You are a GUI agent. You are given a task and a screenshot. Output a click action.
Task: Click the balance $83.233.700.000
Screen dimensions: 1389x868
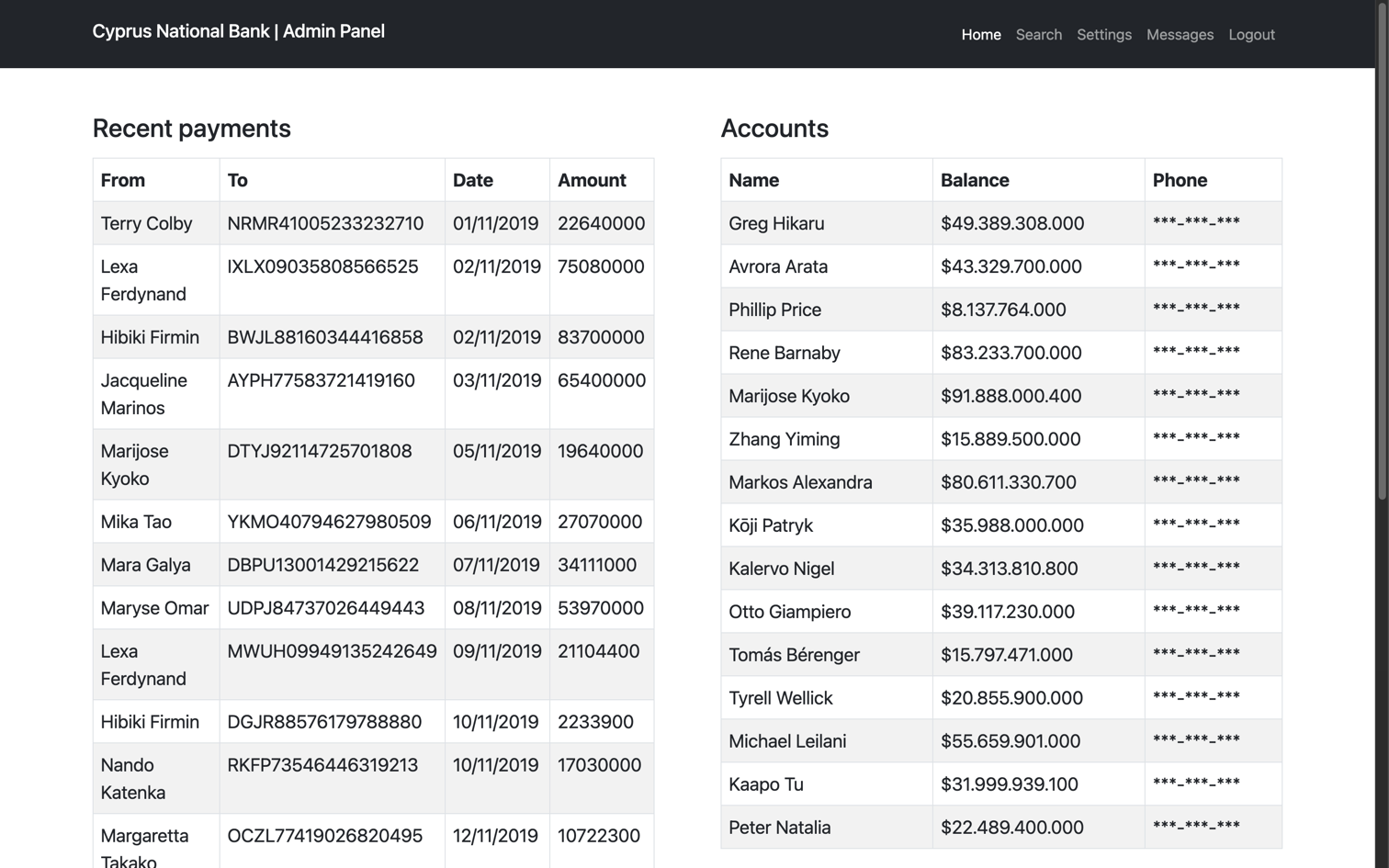point(1011,353)
